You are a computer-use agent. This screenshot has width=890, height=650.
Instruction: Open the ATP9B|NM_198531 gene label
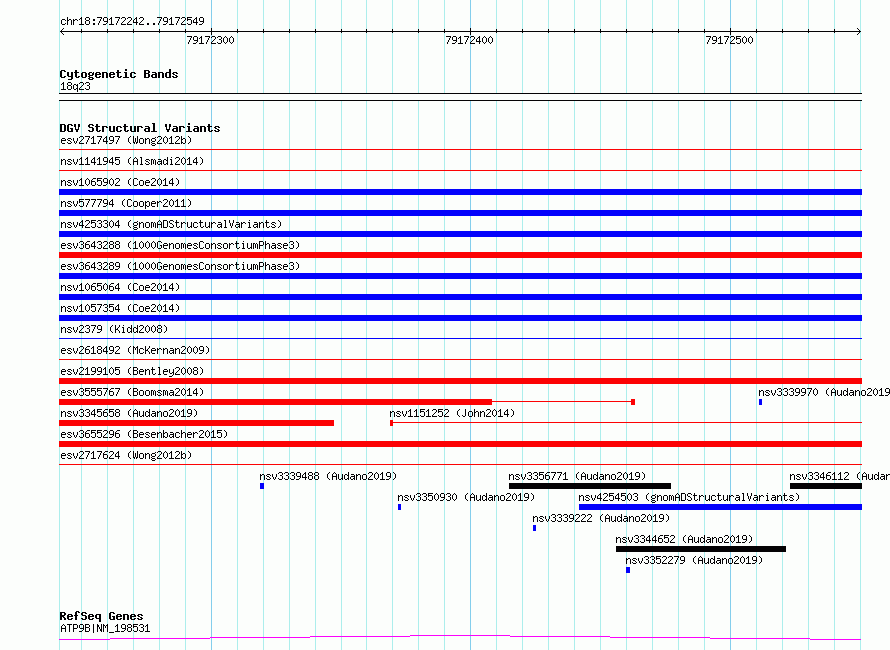[105, 628]
